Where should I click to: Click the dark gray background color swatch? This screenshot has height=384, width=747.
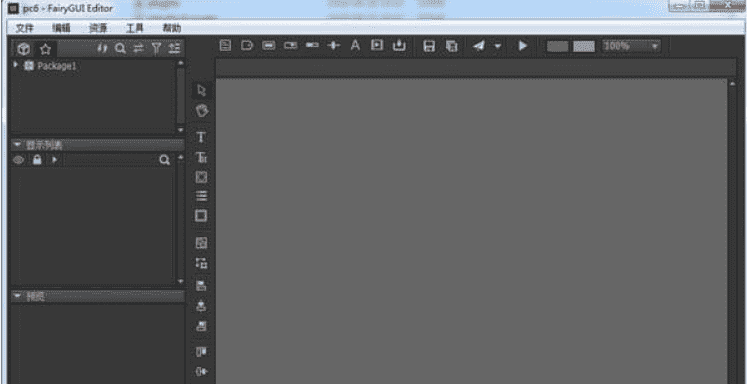coord(557,46)
